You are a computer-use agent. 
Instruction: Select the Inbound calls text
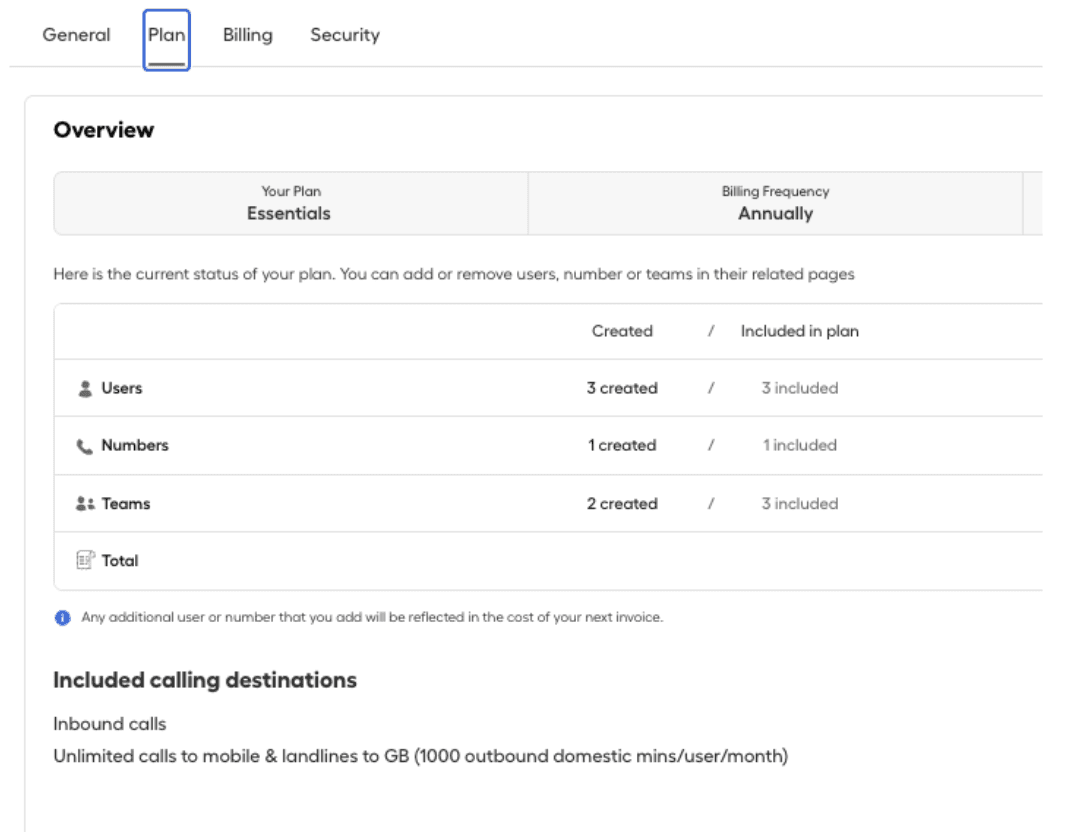[110, 723]
